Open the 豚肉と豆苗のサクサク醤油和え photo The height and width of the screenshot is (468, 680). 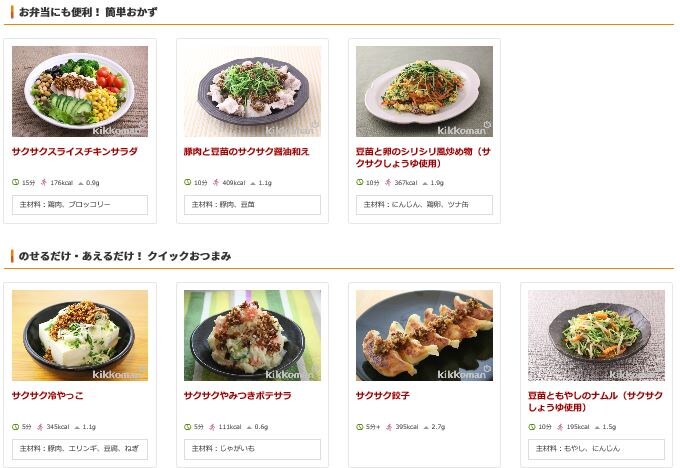coord(252,92)
